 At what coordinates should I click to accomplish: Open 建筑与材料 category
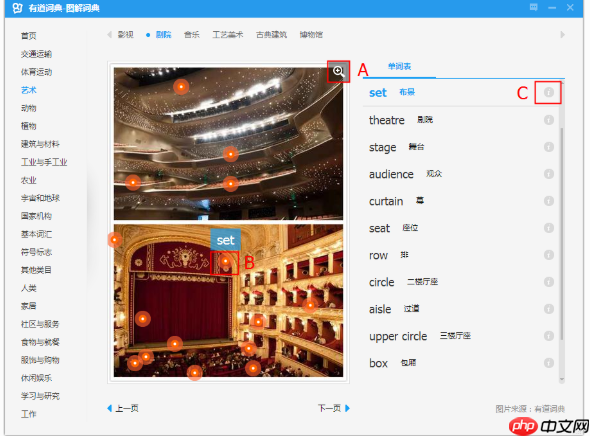40,144
